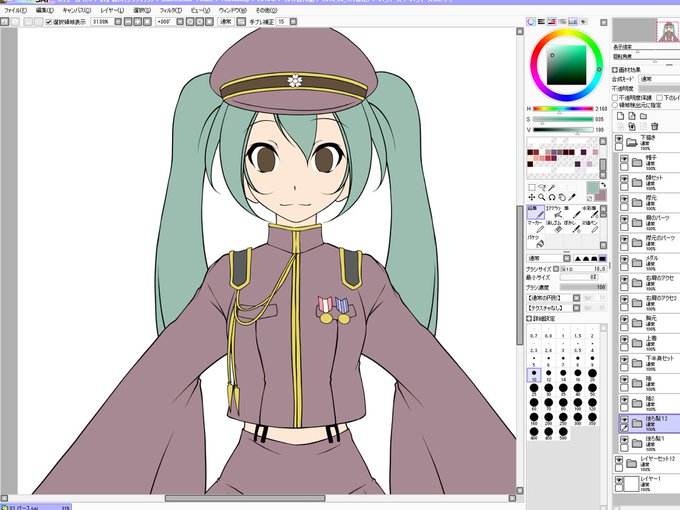Select brush size 12 preset
The width and height of the screenshot is (680, 510).
click(549, 375)
